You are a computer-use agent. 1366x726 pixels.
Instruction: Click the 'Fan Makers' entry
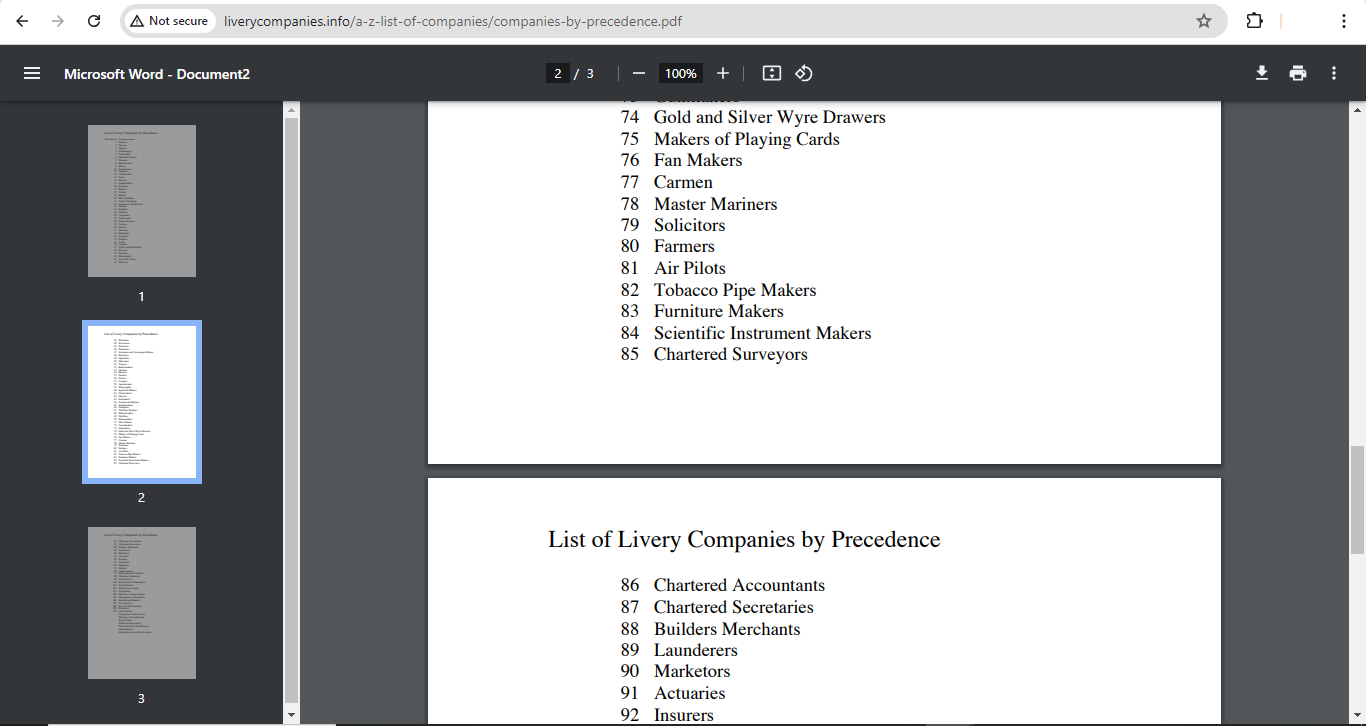(x=698, y=160)
